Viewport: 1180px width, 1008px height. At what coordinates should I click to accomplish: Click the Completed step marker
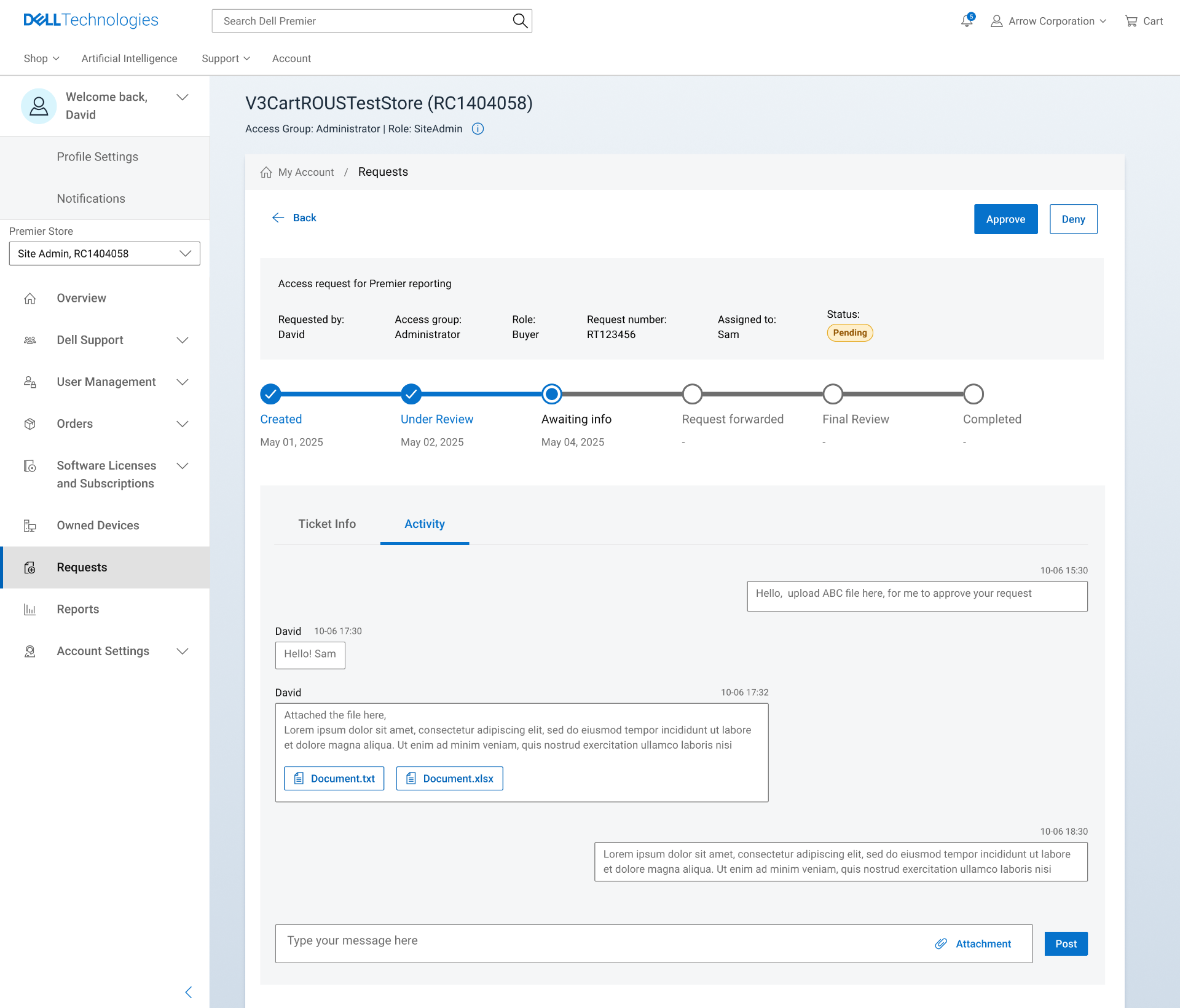pyautogui.click(x=974, y=394)
